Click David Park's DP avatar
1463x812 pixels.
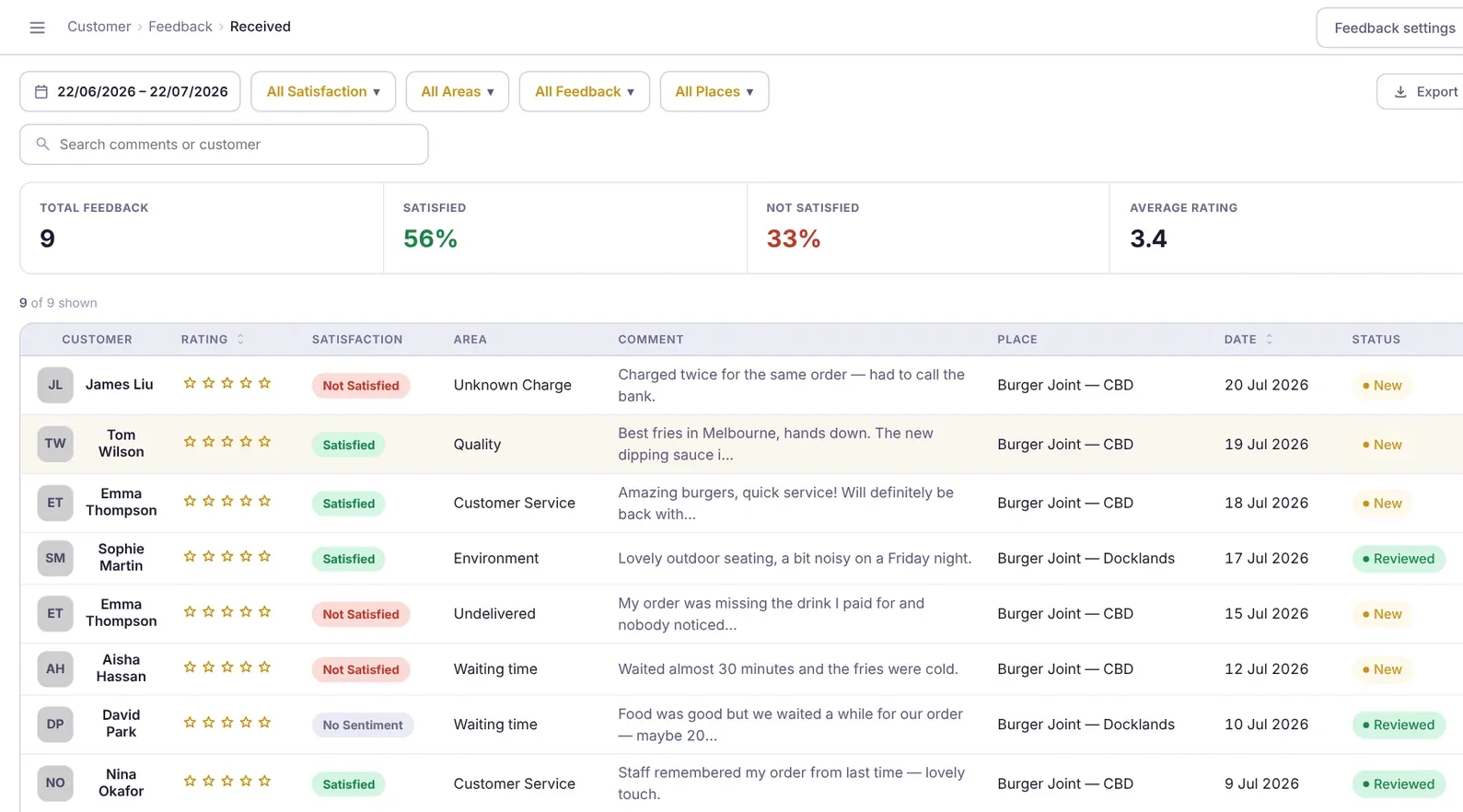55,725
